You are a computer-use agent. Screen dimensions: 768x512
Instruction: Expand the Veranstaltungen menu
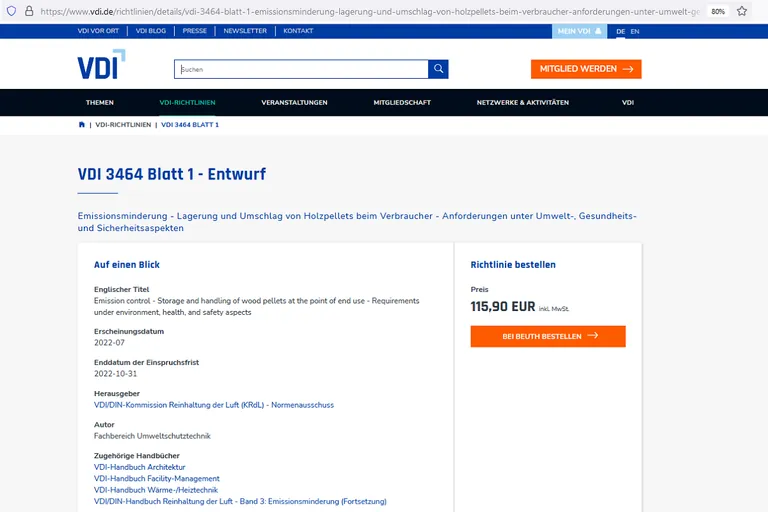coord(294,102)
